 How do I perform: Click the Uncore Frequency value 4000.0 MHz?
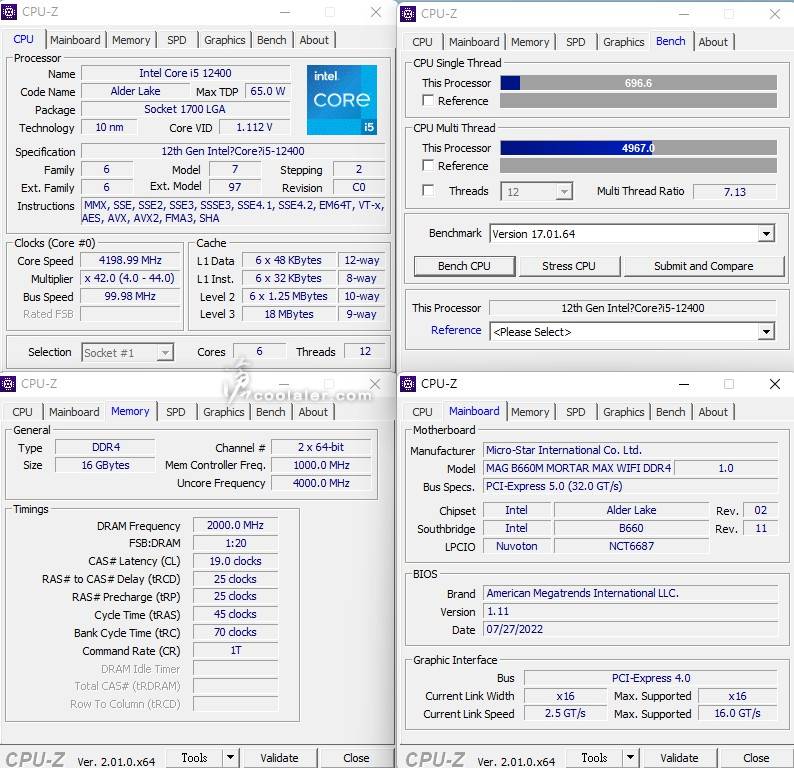tap(322, 483)
